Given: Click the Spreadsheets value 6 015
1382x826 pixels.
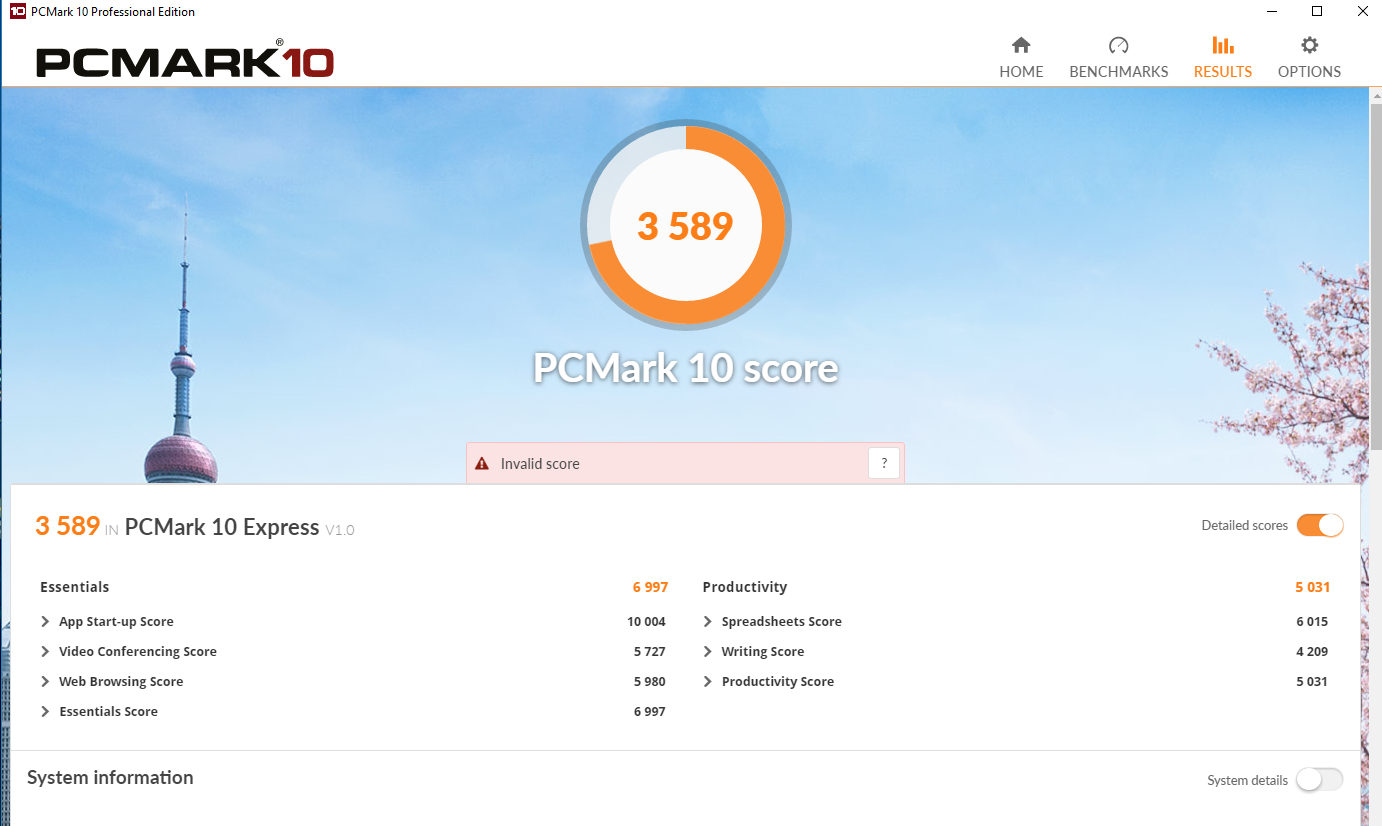Looking at the screenshot, I should point(1312,621).
